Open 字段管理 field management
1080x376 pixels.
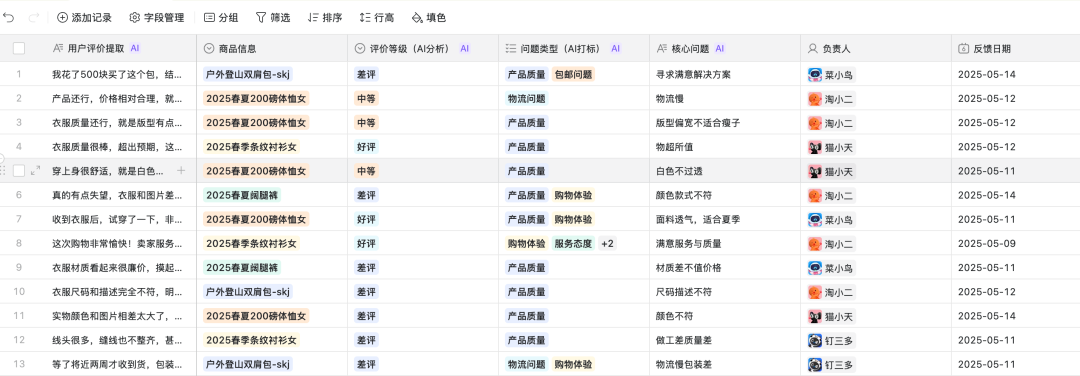pos(156,17)
